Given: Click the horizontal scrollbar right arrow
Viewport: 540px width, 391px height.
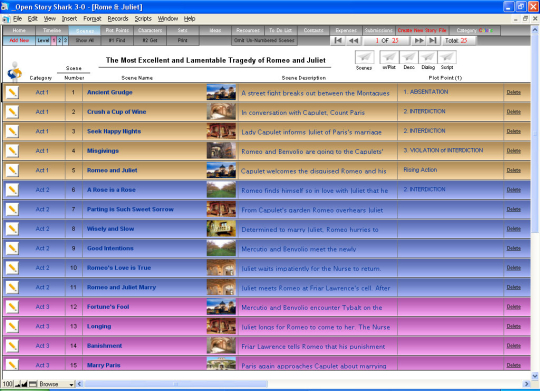Looking at the screenshot, I should pos(526,384).
